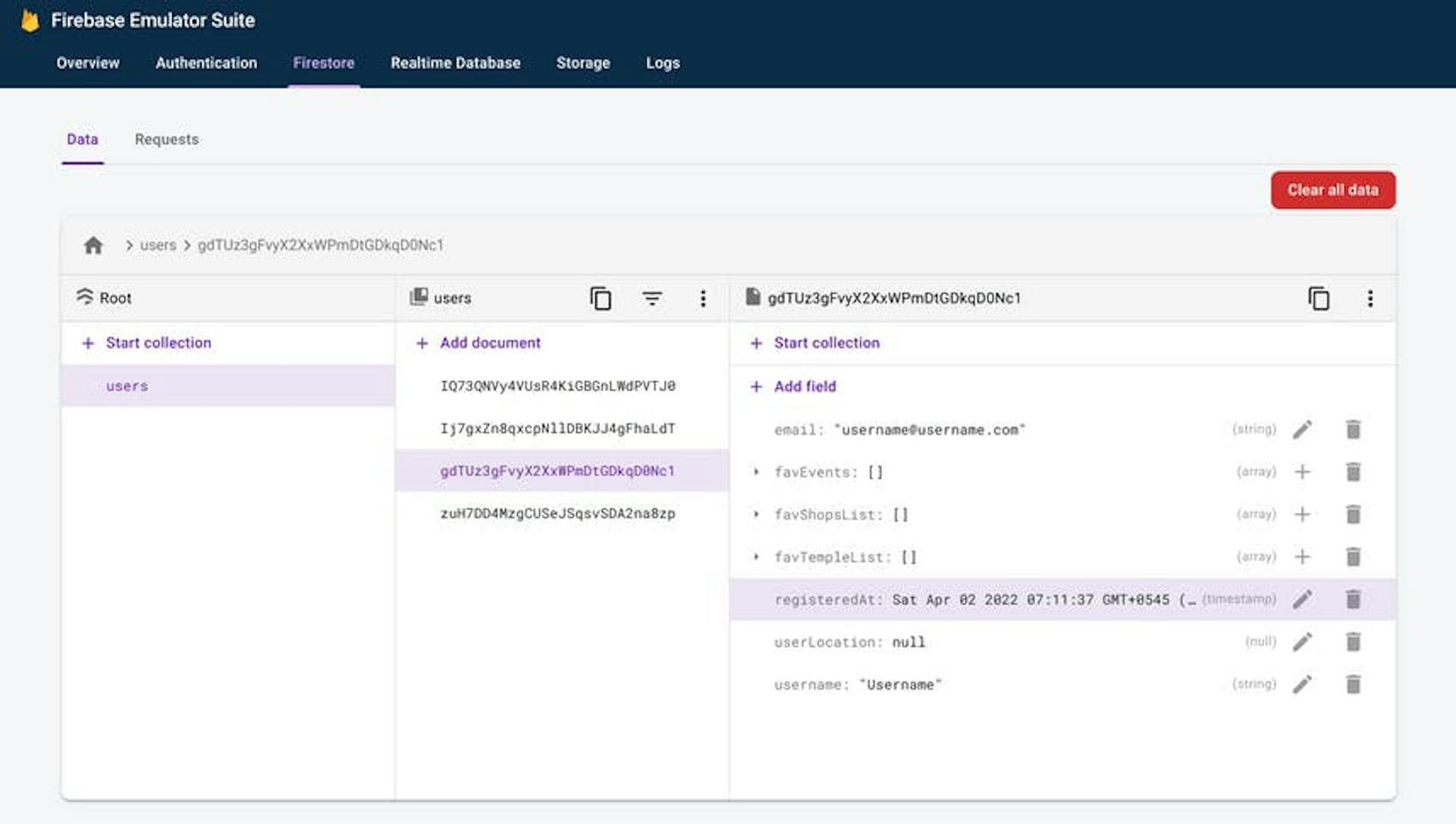Expand the favShopsList array

coord(756,515)
